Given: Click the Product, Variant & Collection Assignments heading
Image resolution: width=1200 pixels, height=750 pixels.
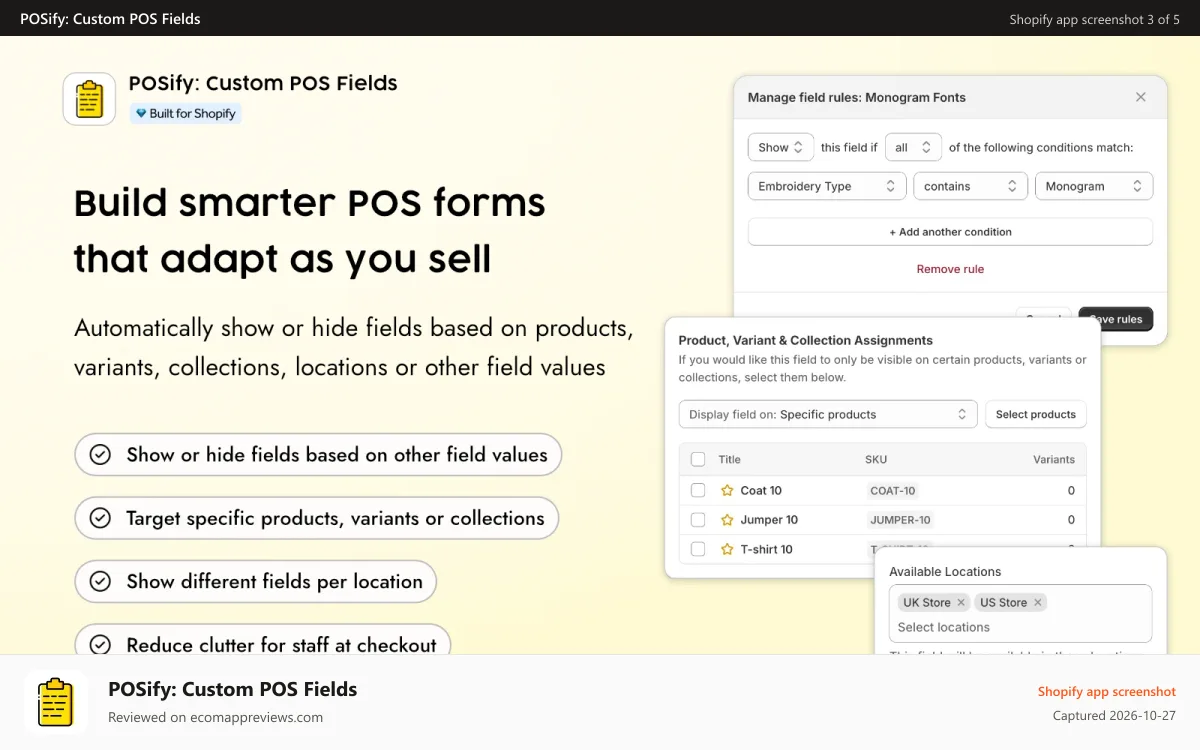Looking at the screenshot, I should click(x=805, y=340).
